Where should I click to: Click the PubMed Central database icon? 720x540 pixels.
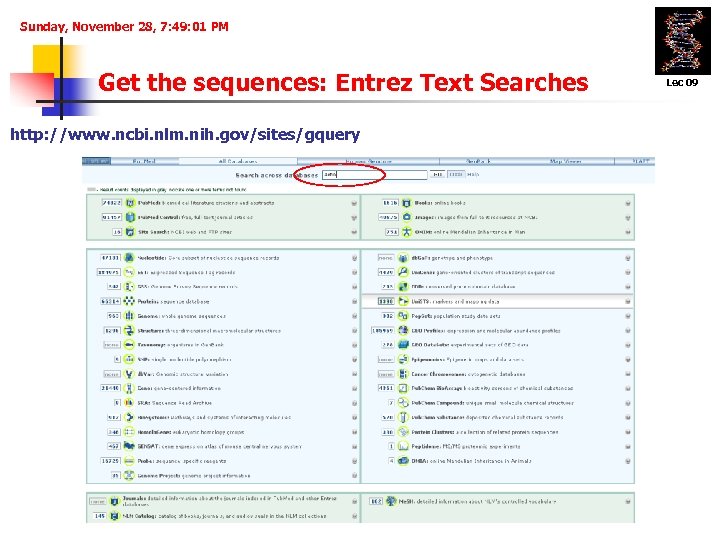click(129, 217)
